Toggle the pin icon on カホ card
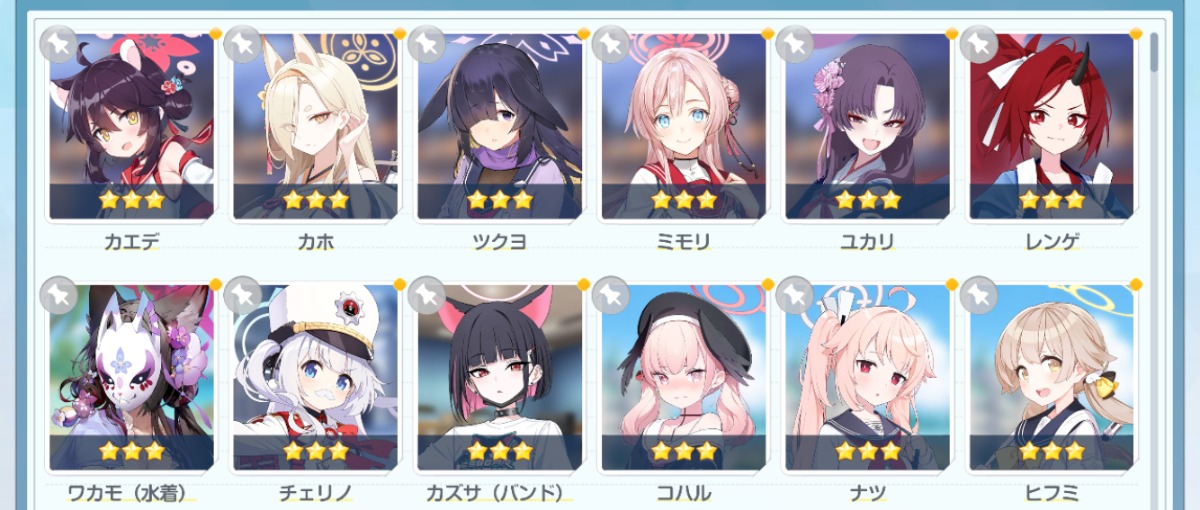 tap(242, 43)
